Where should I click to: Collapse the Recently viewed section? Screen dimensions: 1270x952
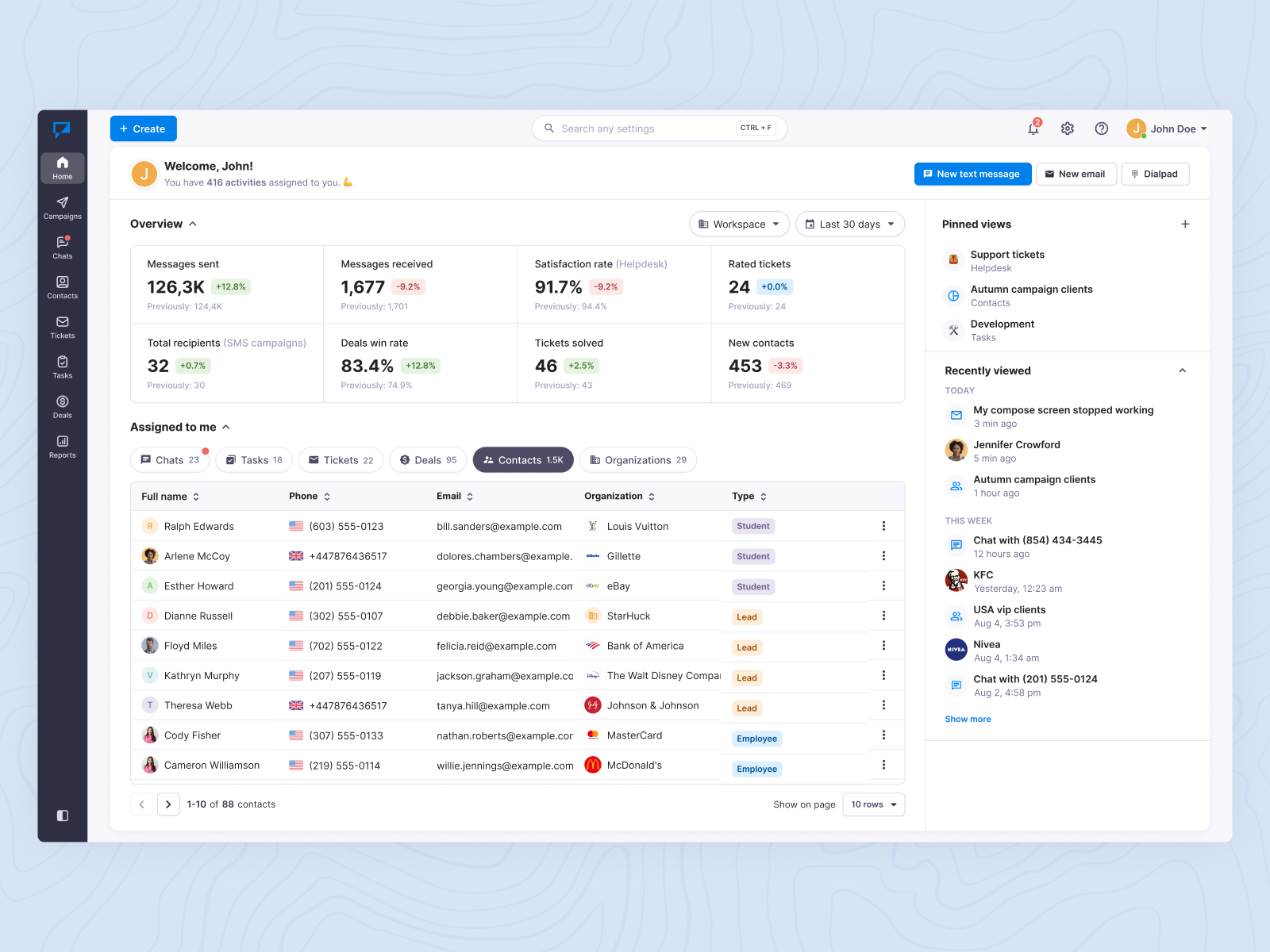point(1182,370)
